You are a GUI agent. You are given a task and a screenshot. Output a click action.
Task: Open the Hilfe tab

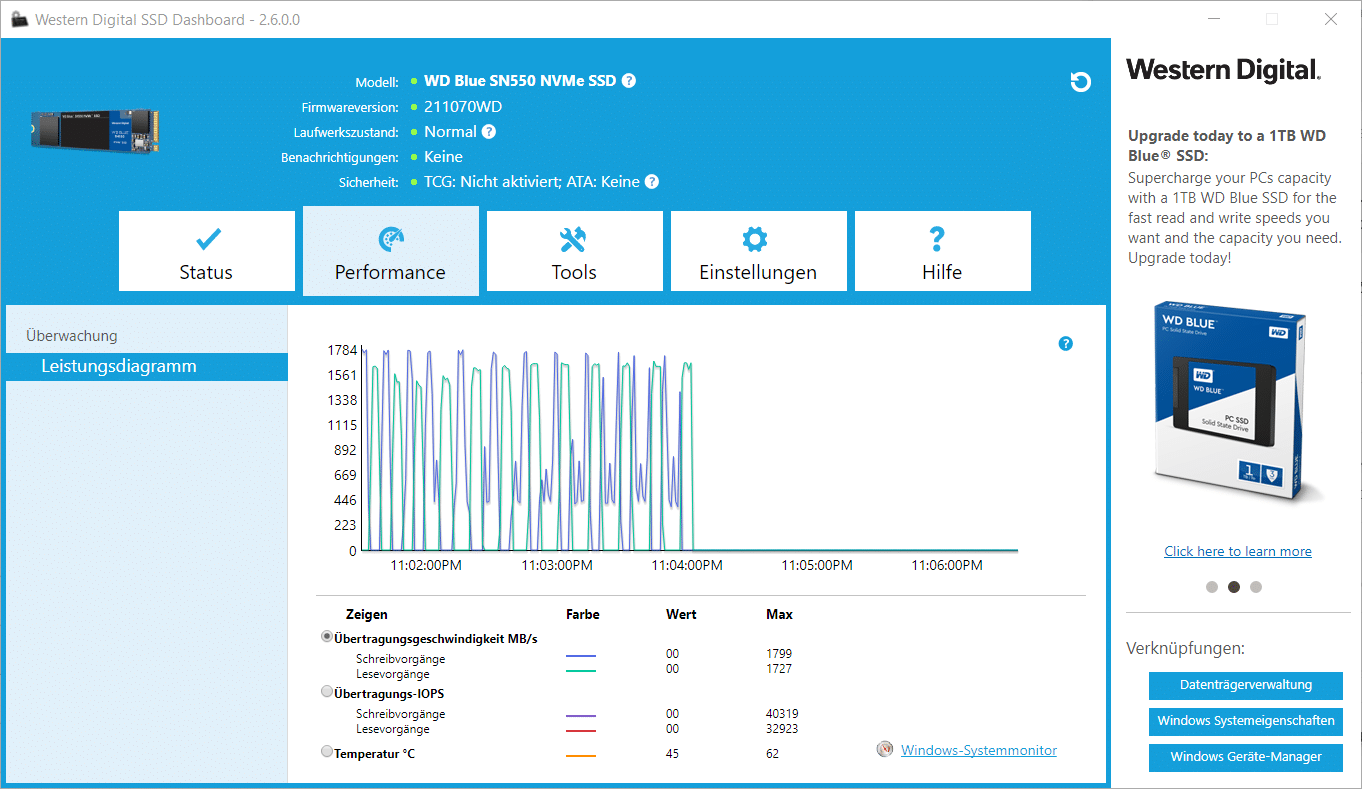pyautogui.click(x=942, y=252)
